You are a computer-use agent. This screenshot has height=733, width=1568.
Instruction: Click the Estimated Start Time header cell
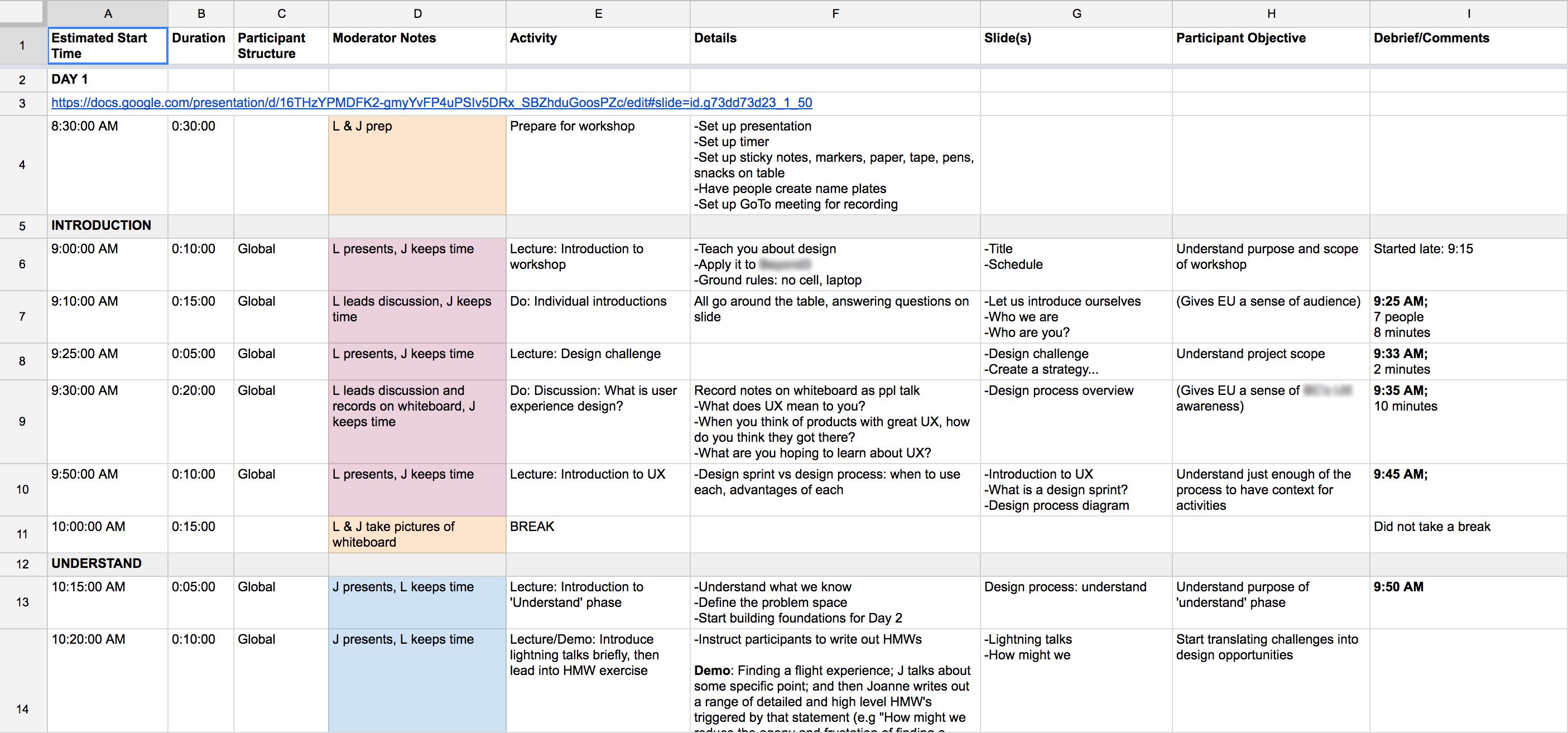(x=108, y=46)
